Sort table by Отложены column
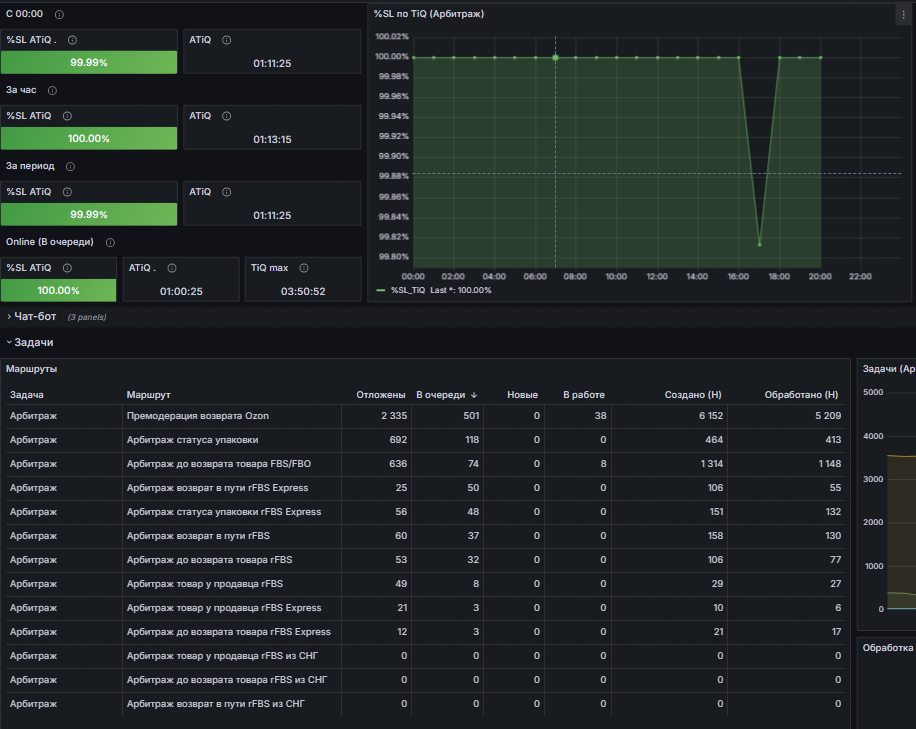Viewport: 916px width, 729px height. 381,395
